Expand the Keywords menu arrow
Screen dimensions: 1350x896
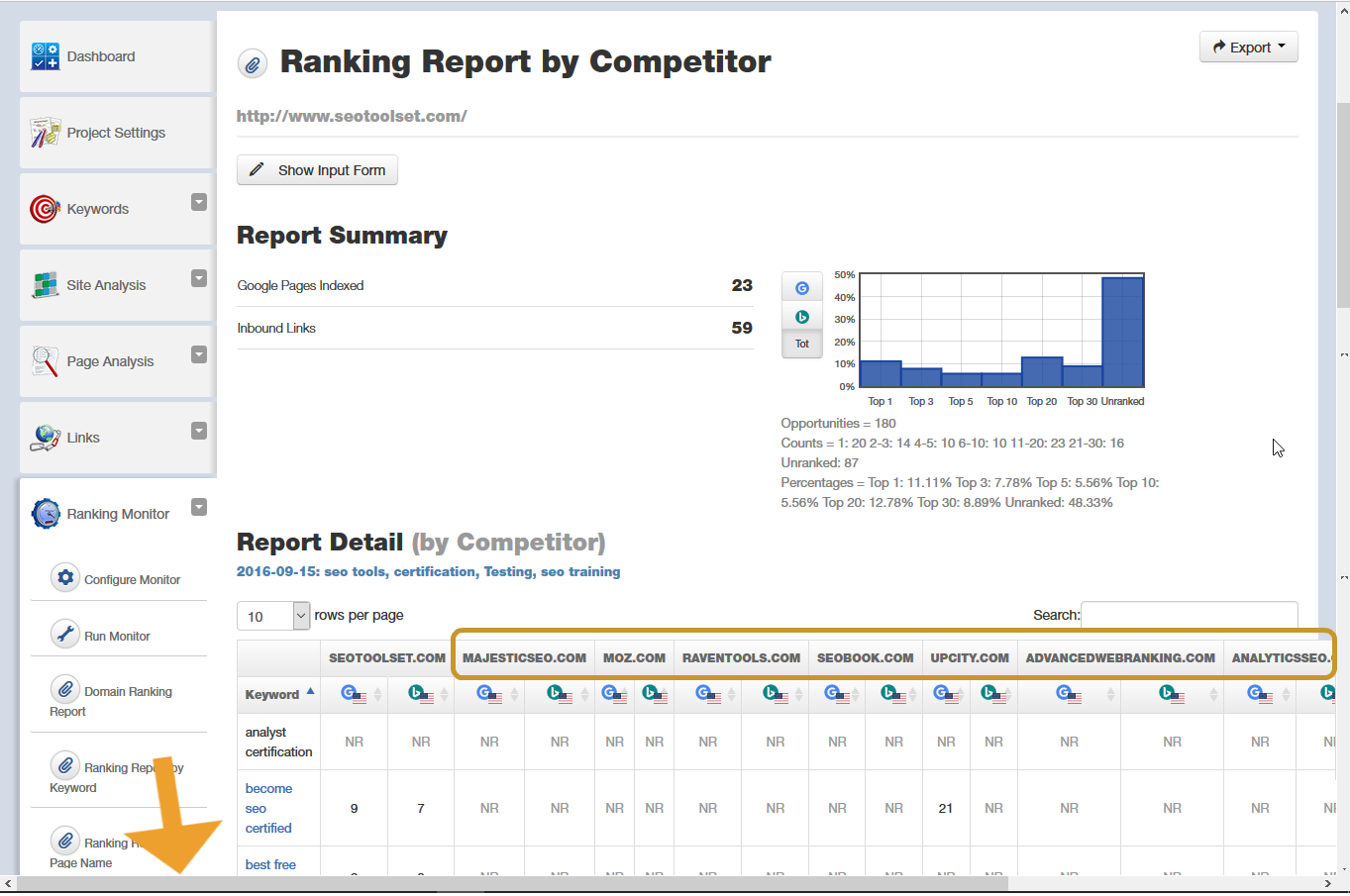tap(199, 202)
